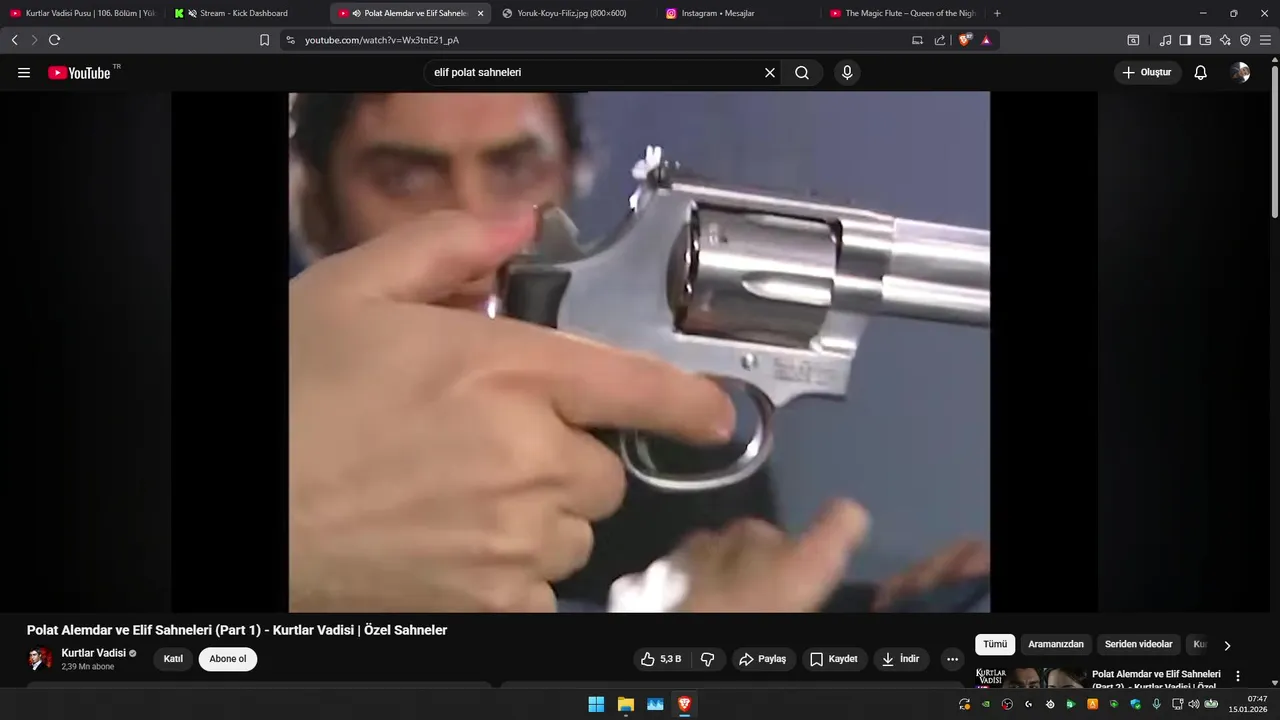Viewport: 1280px width, 720px height.
Task: Like the video (5,3 B)
Action: (661, 659)
